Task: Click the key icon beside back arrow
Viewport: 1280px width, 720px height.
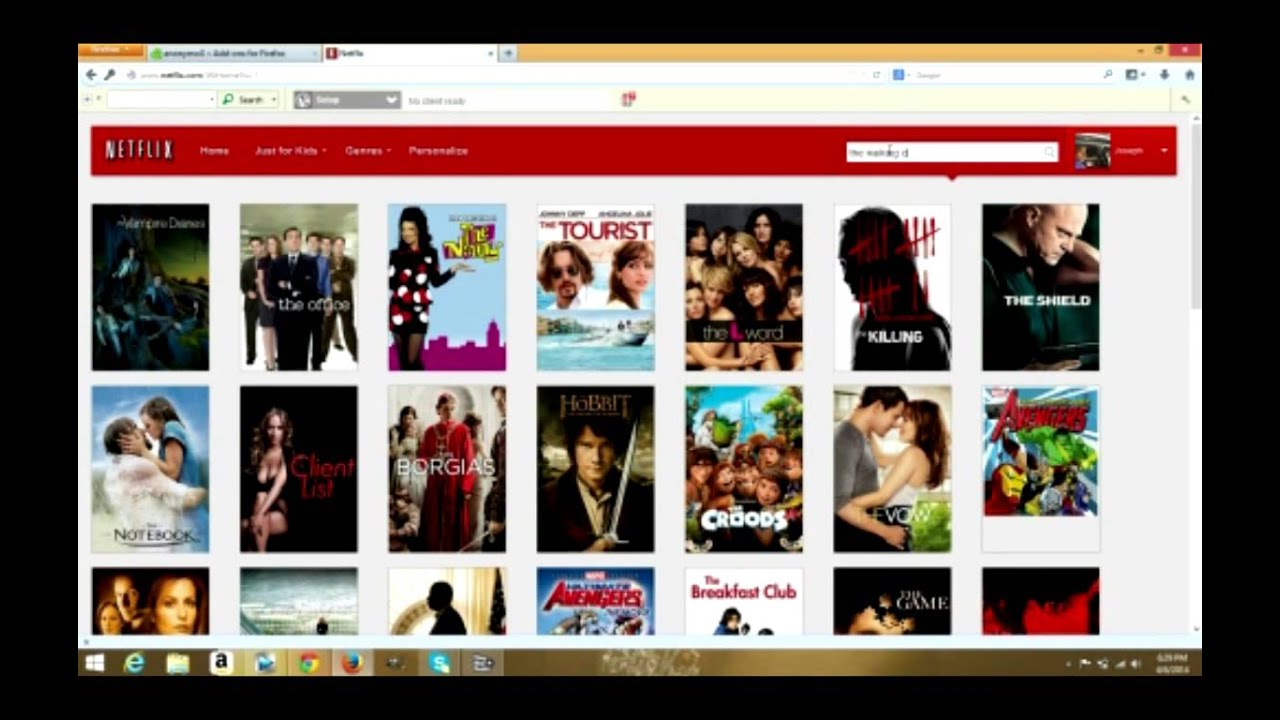Action: [109, 75]
